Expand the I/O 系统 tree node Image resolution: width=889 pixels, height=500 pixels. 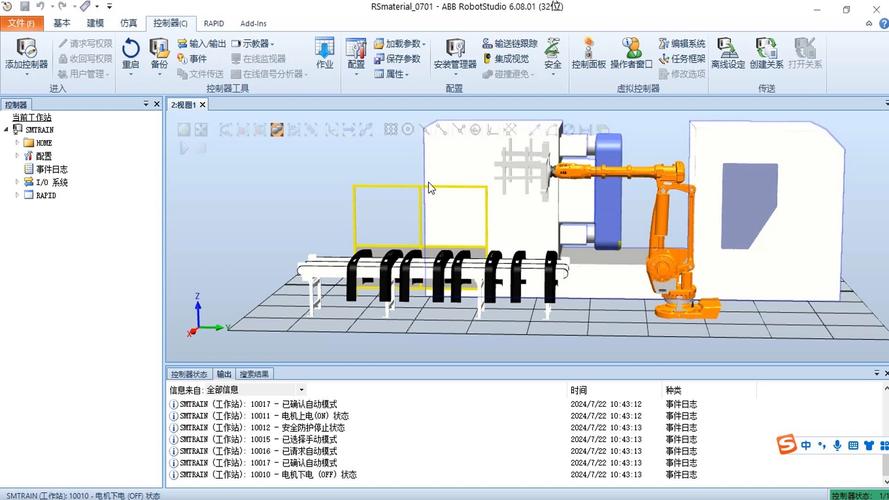pos(18,182)
